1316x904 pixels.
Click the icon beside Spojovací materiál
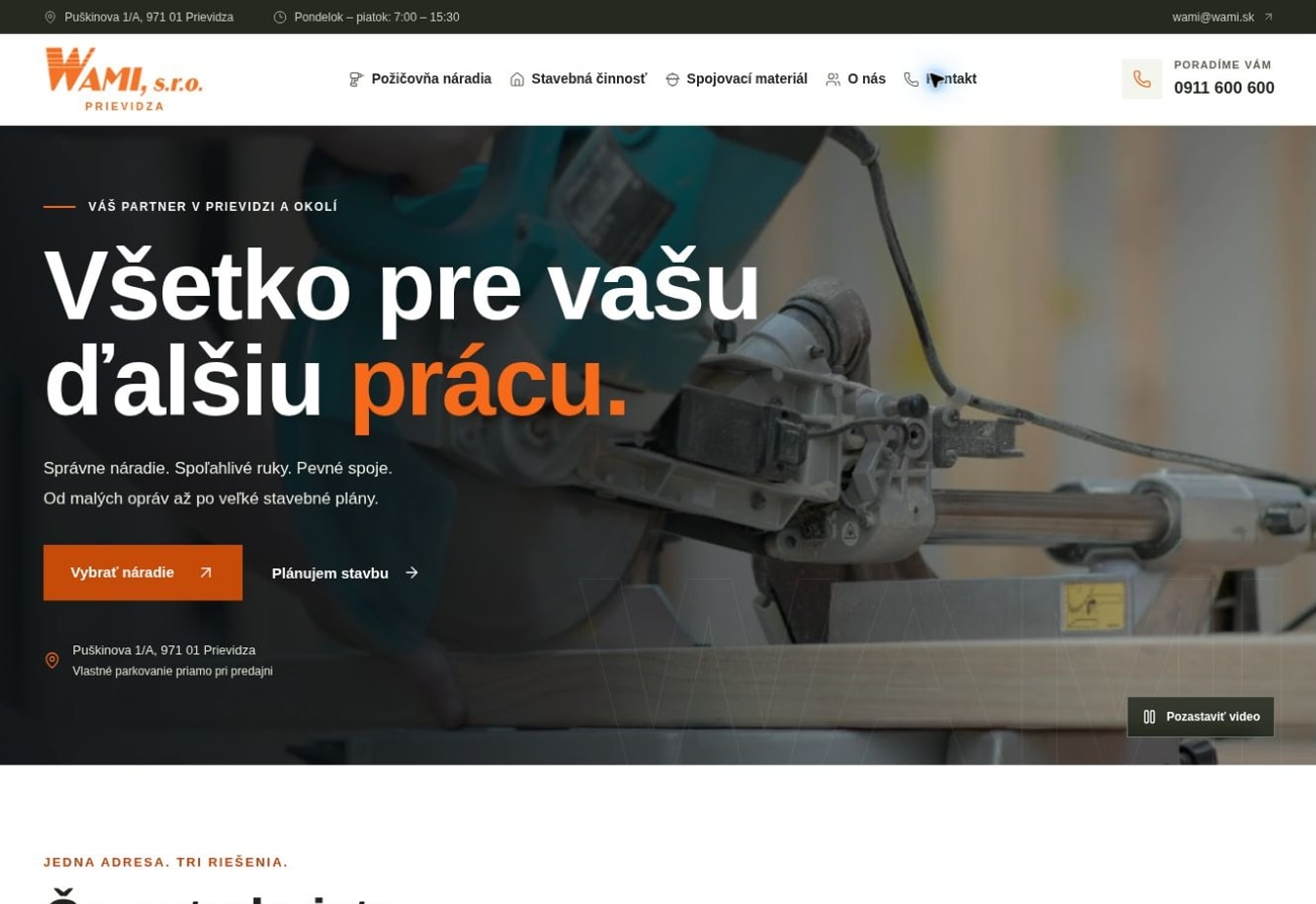click(x=673, y=79)
